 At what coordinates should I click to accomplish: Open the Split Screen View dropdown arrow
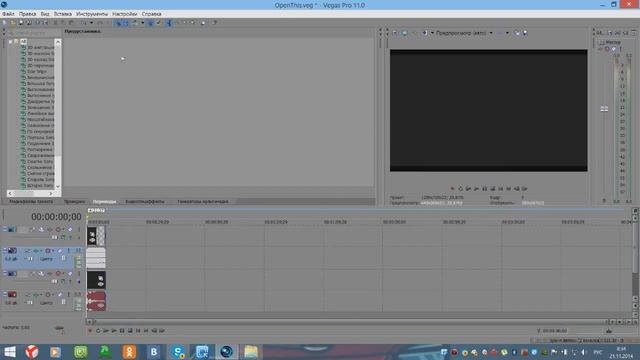point(432,33)
